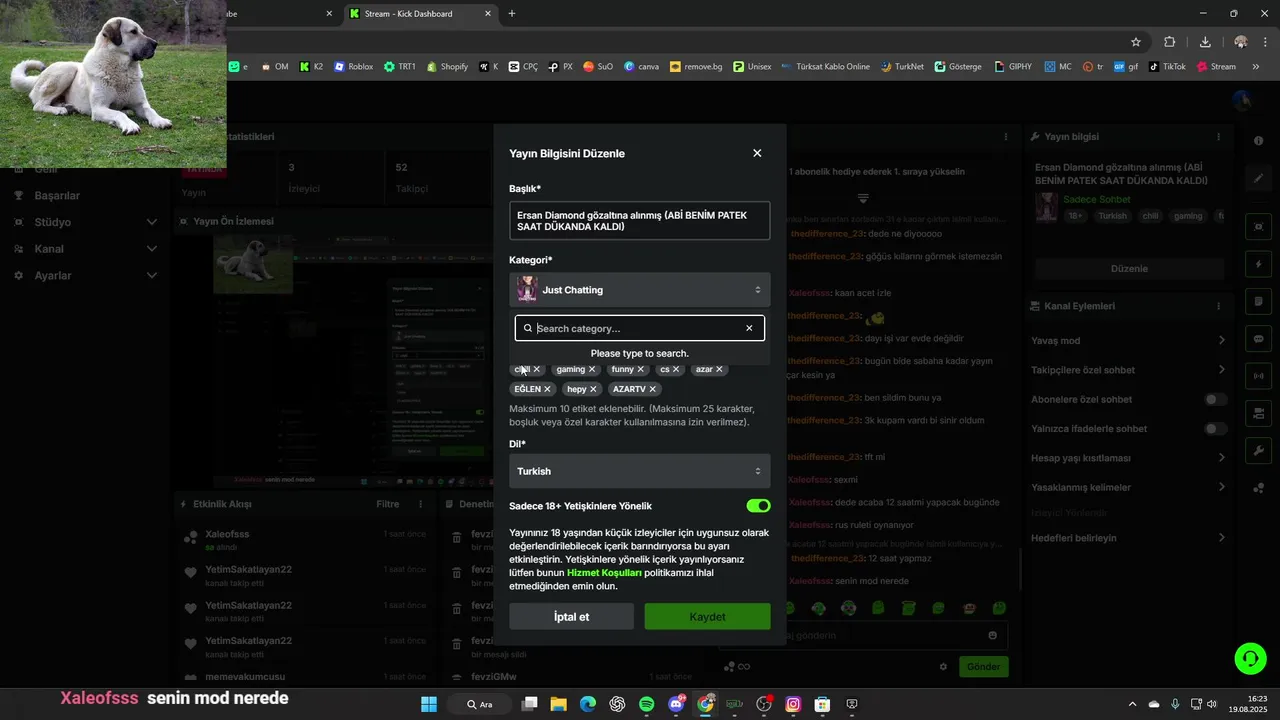Click the chat bubble icon in sidebar
Image resolution: width=1280 pixels, height=720 pixels.
pos(1258,339)
